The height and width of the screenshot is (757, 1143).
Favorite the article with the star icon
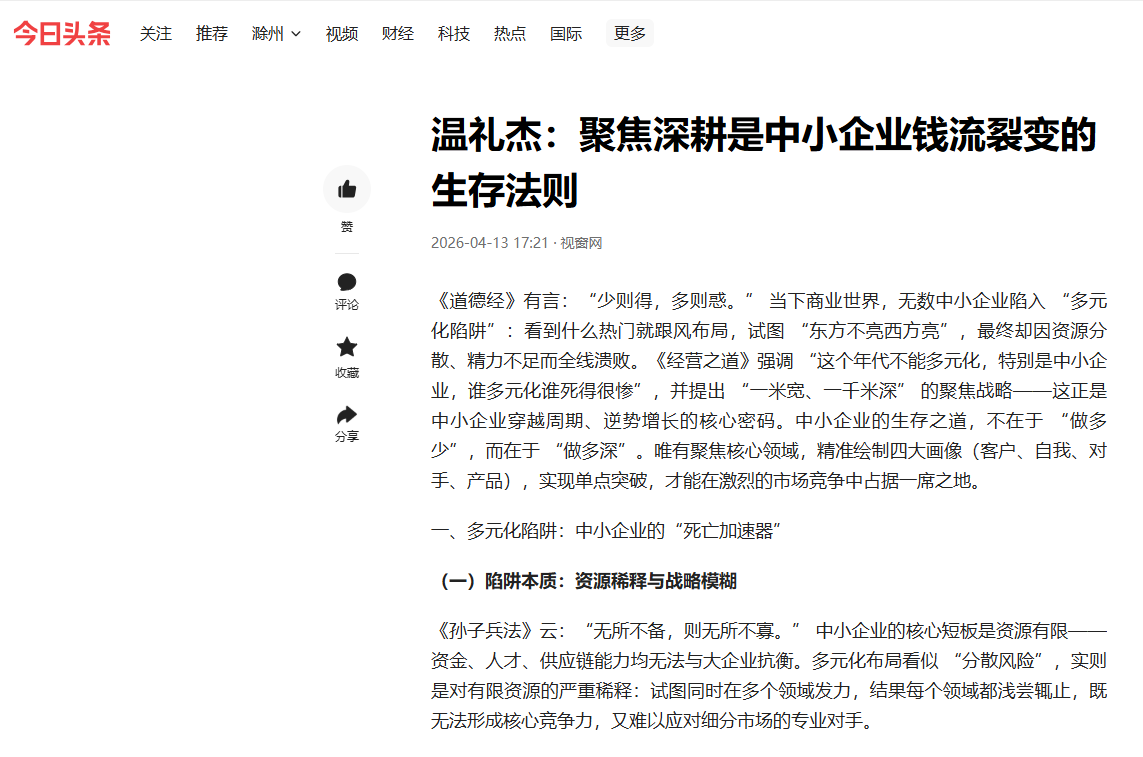click(347, 347)
